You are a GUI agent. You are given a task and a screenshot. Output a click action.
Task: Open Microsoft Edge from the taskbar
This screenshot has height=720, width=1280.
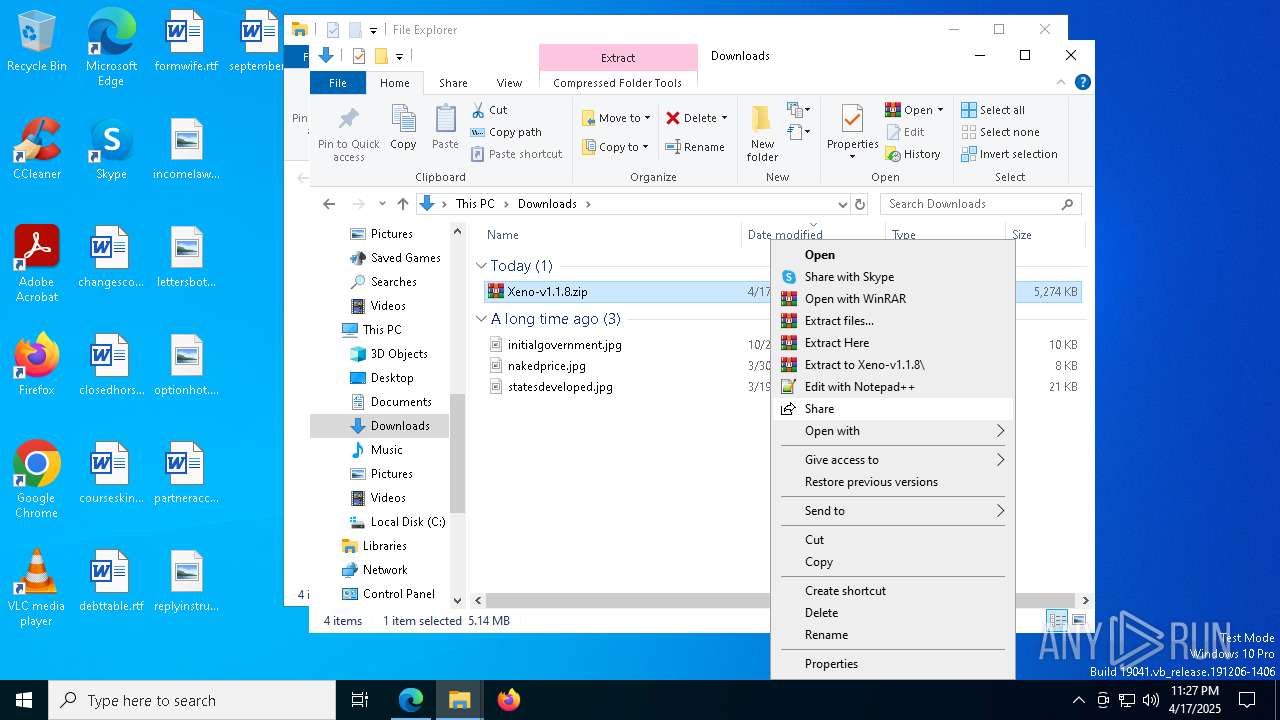411,700
